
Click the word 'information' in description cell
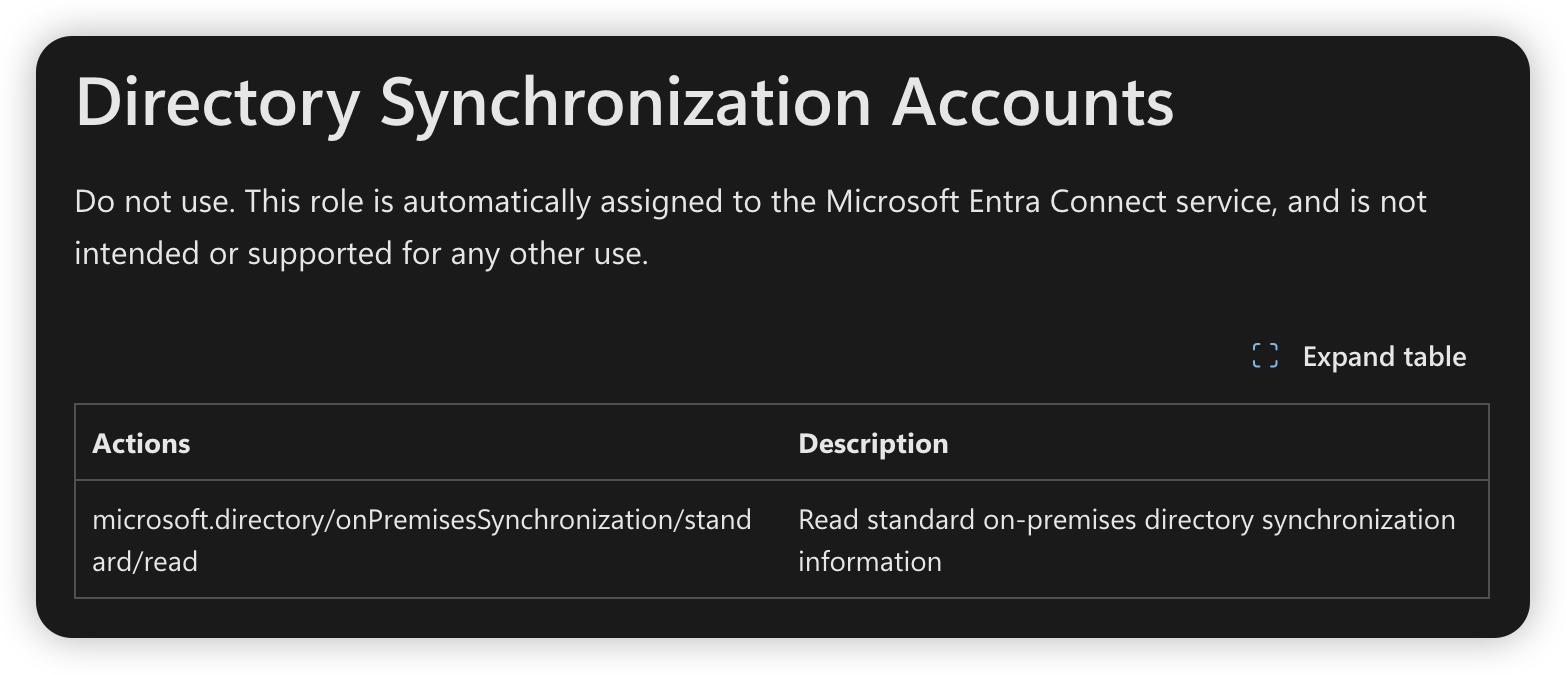coord(870,562)
